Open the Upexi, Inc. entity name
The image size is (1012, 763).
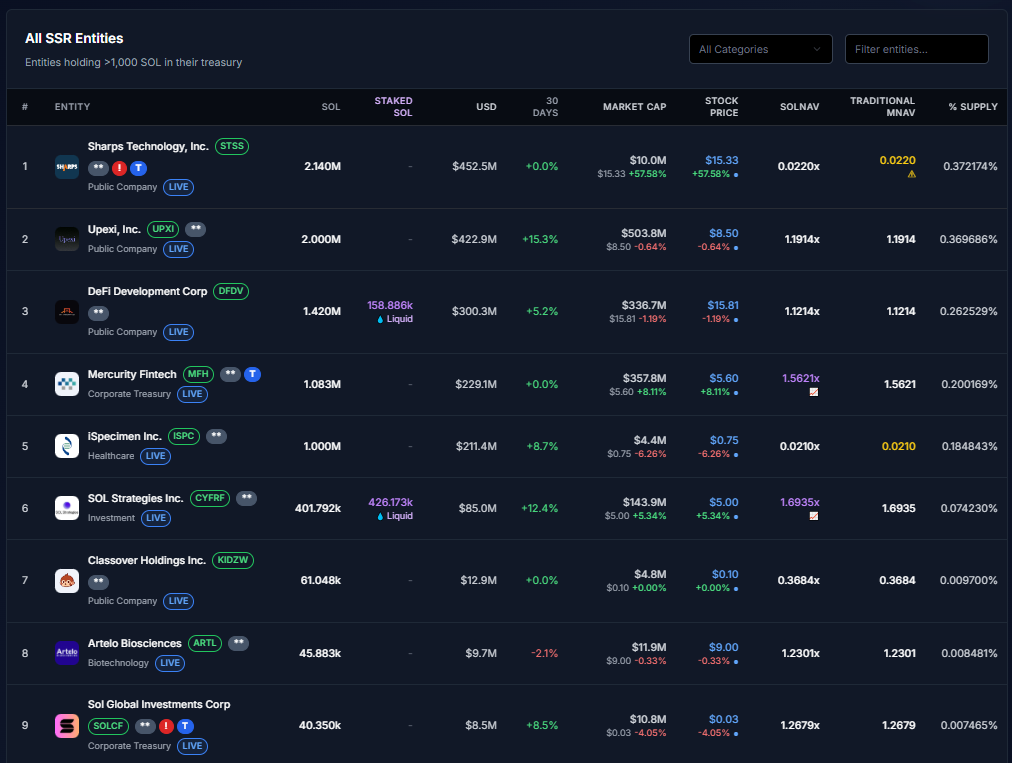[114, 229]
